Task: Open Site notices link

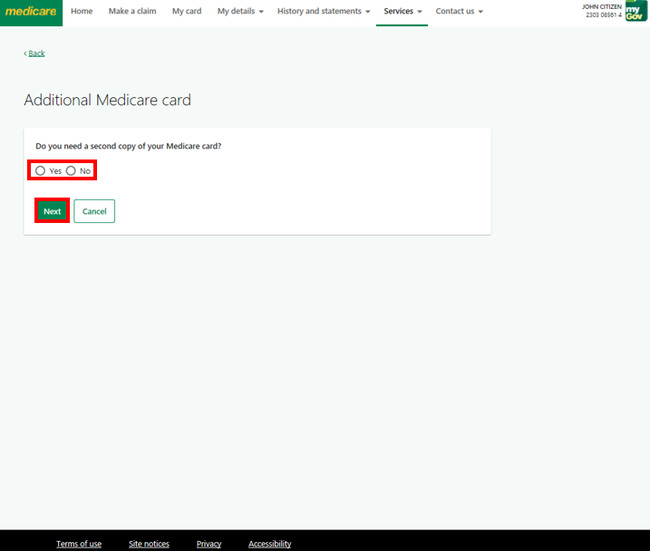Action: (x=149, y=544)
